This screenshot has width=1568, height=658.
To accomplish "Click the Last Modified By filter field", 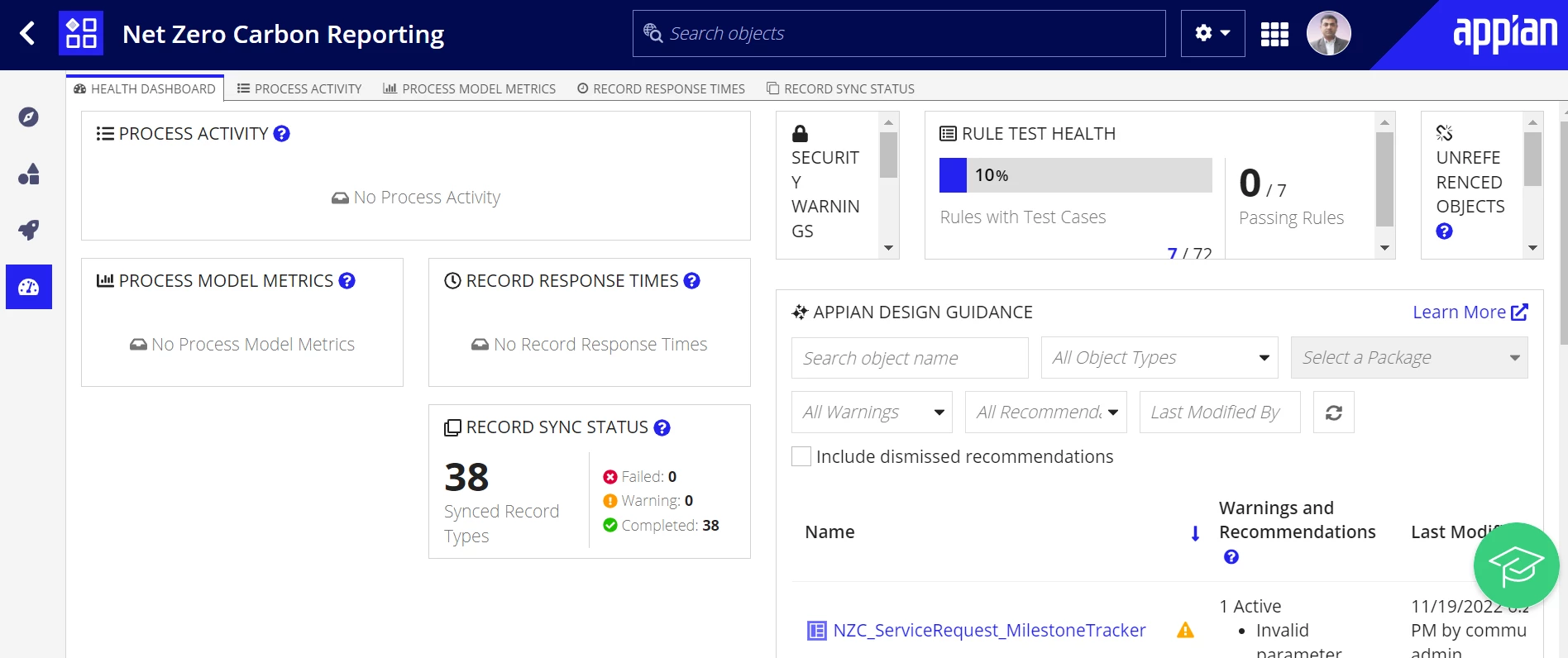I will (x=1220, y=412).
